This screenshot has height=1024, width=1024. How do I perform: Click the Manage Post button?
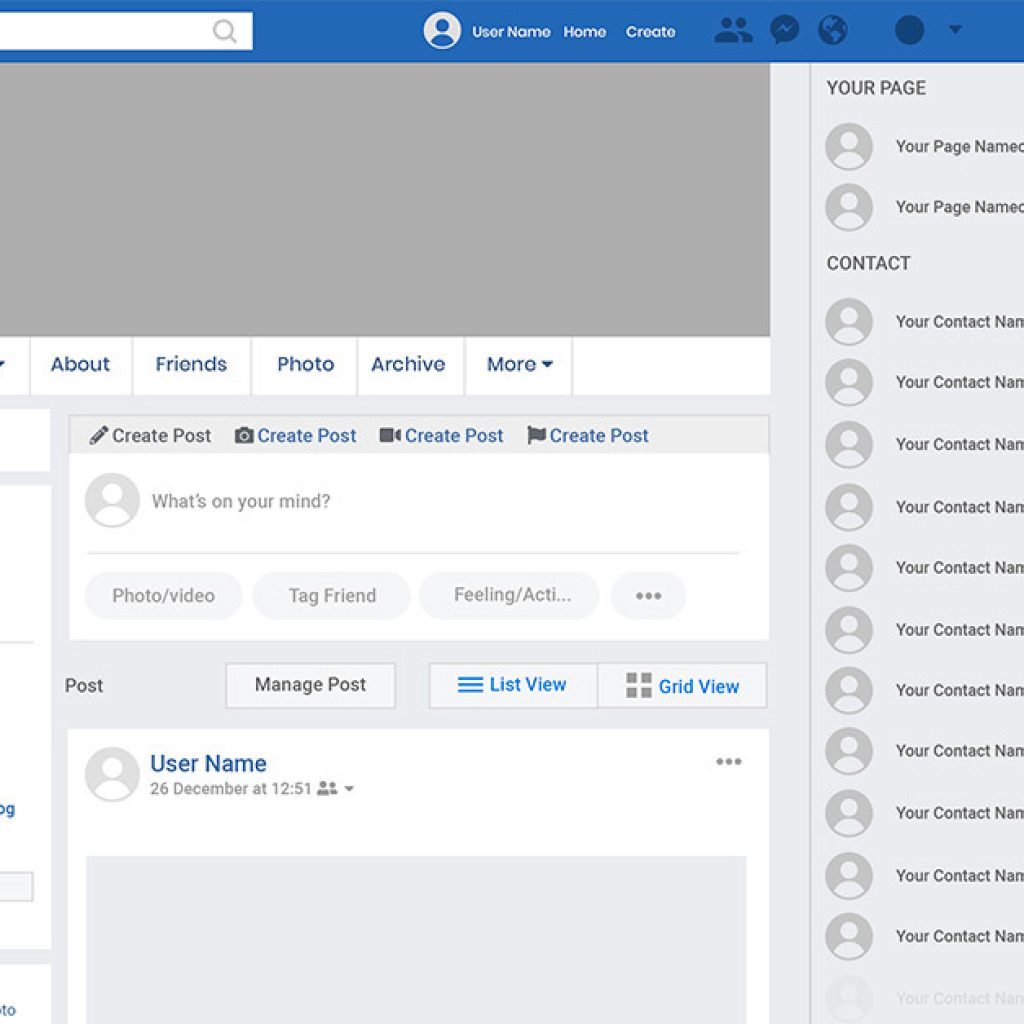point(310,685)
